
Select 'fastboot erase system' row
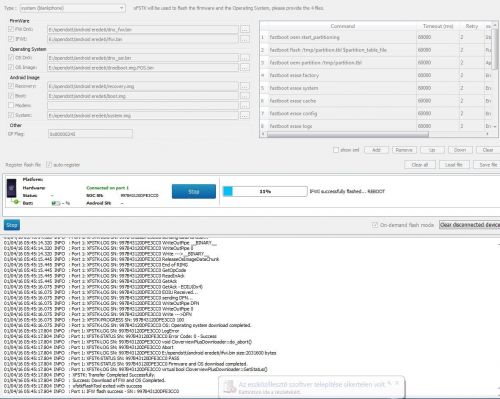(x=376, y=88)
